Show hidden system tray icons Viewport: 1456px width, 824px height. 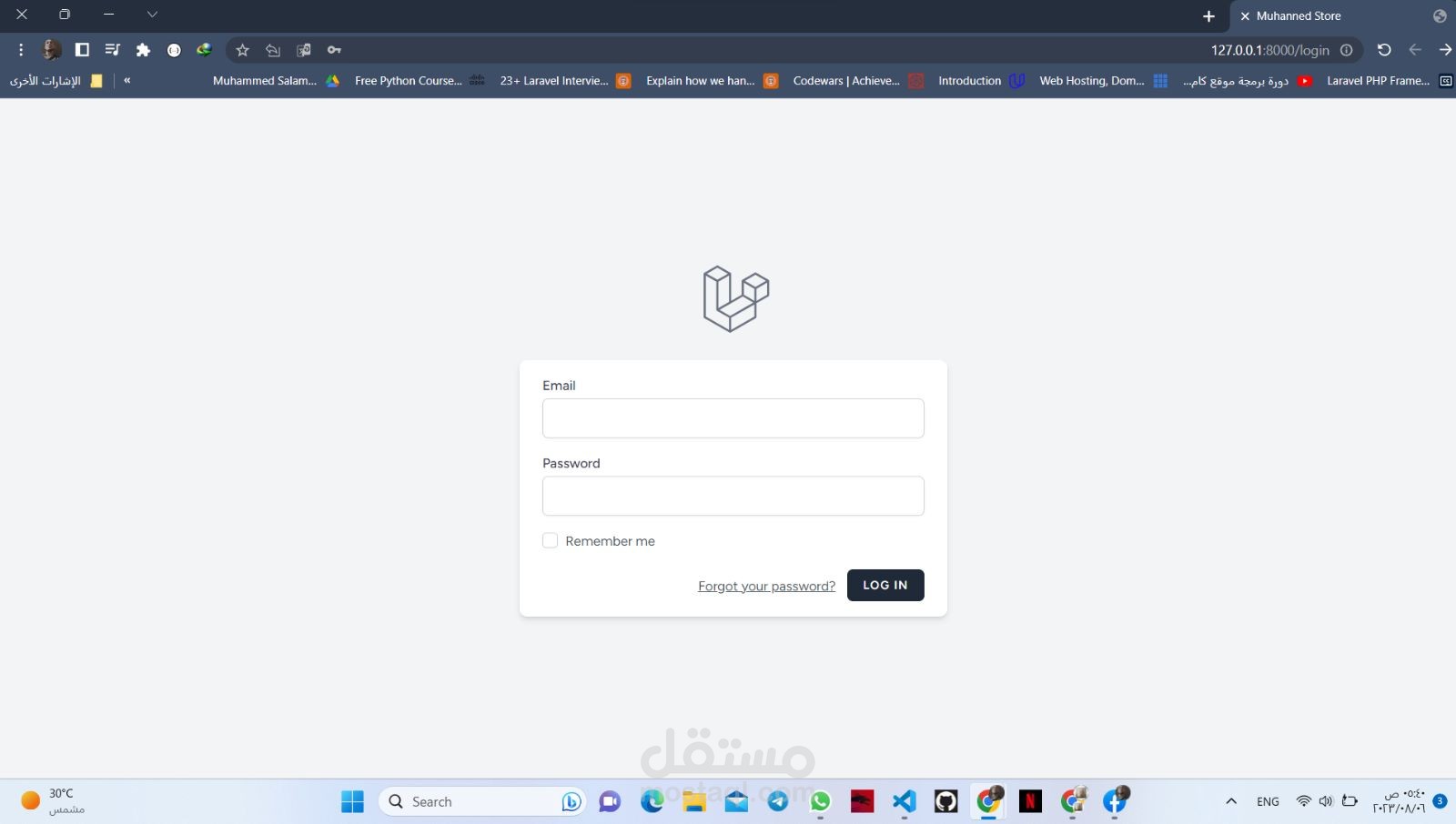1231,801
